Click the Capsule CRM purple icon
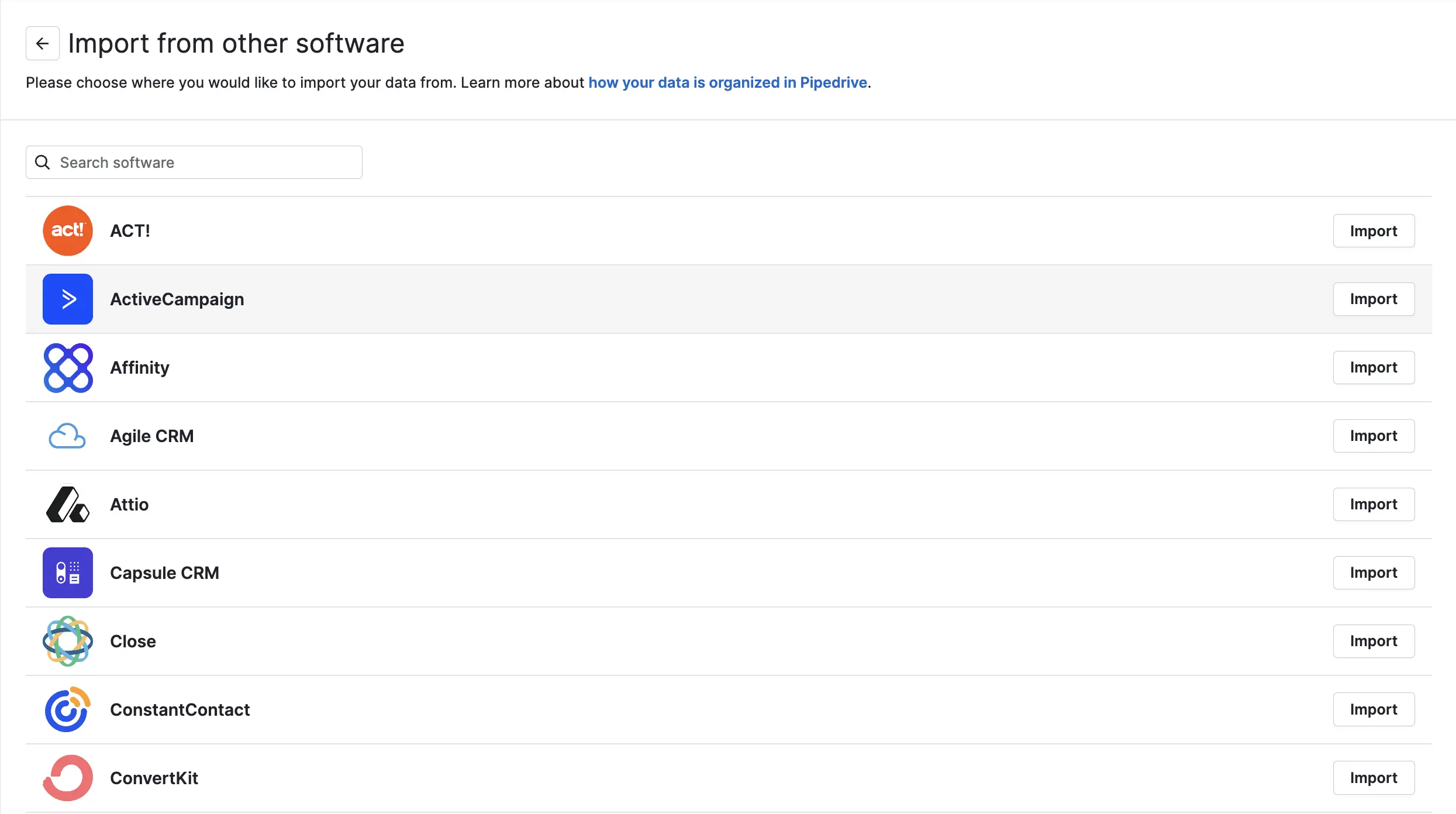The image size is (1456, 814). pyautogui.click(x=68, y=572)
